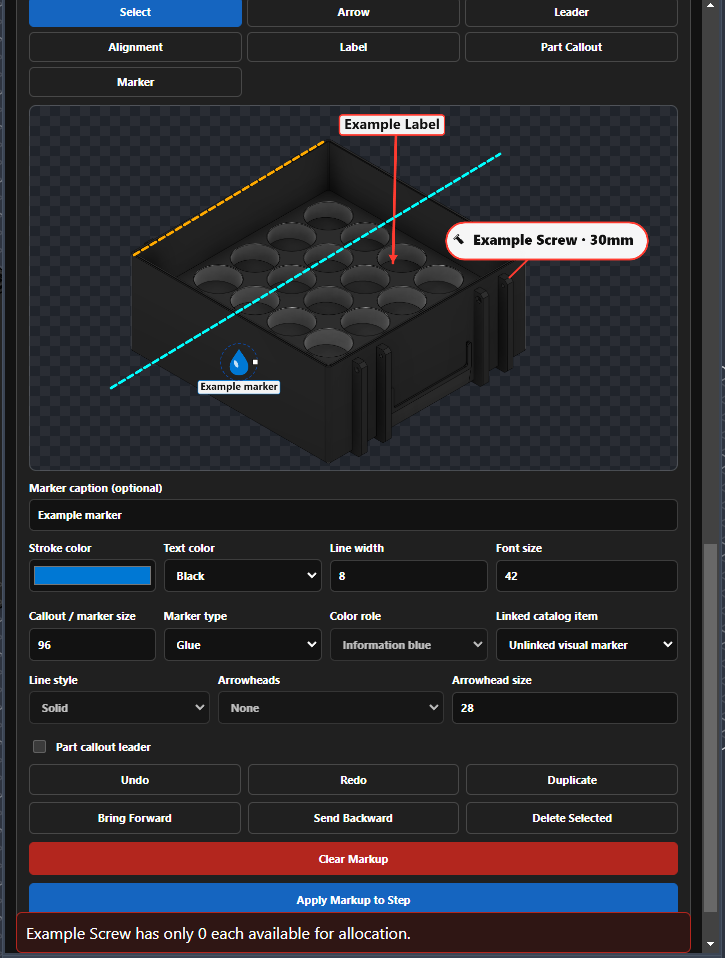Select the red arrow below Example Label

395,199
